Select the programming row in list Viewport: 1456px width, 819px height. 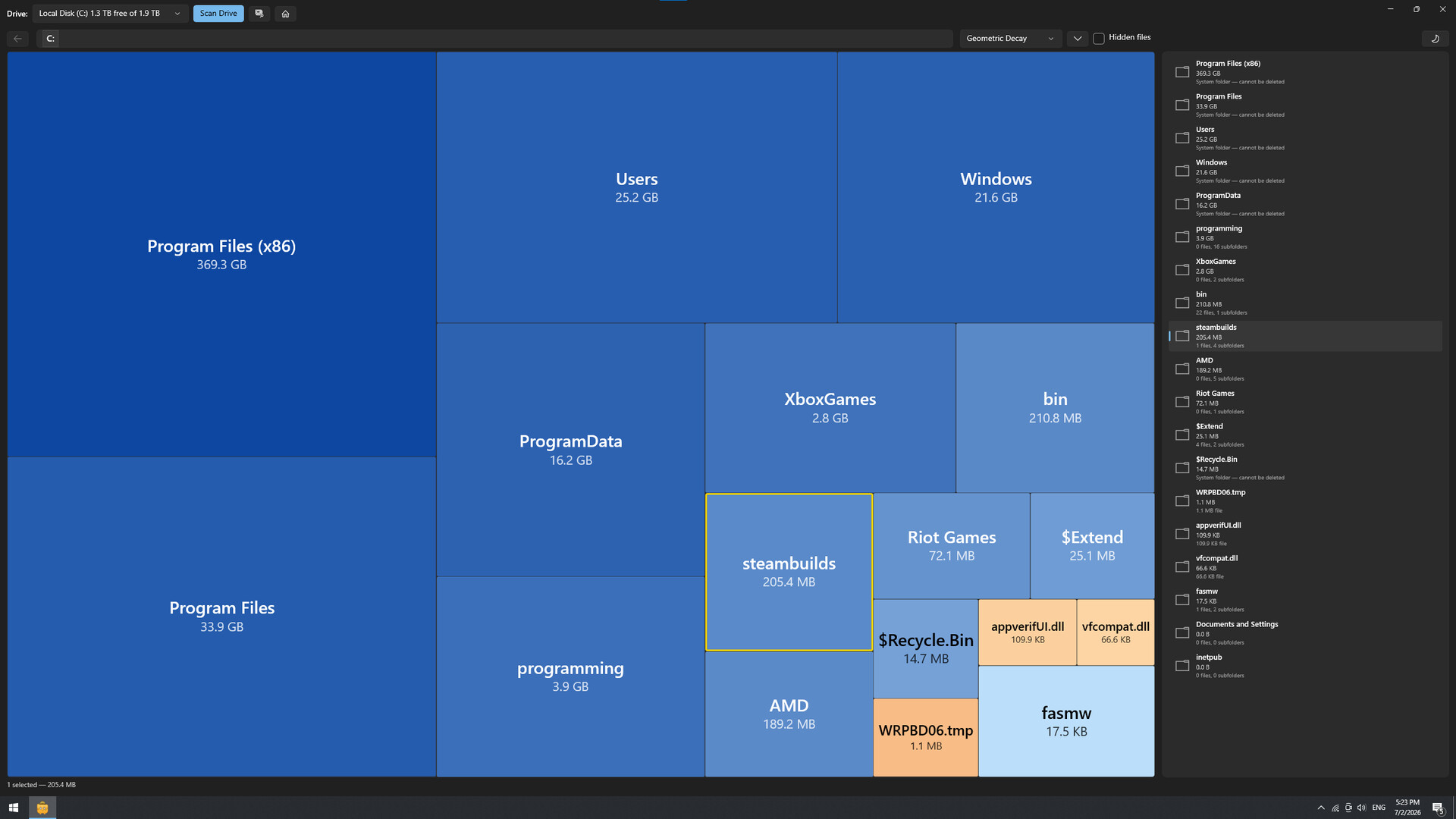[x=1305, y=237]
